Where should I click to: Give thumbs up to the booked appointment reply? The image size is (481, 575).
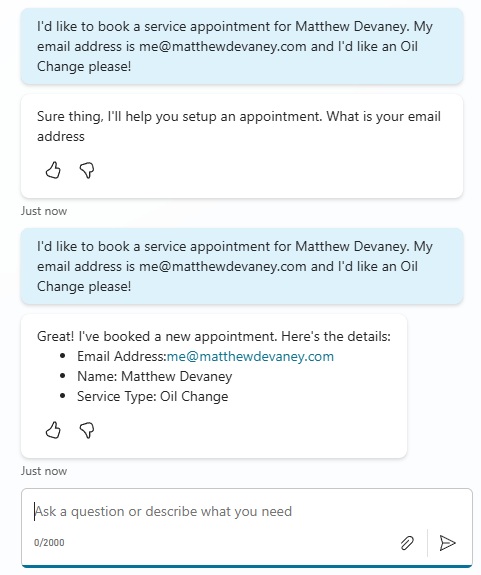pyautogui.click(x=53, y=430)
